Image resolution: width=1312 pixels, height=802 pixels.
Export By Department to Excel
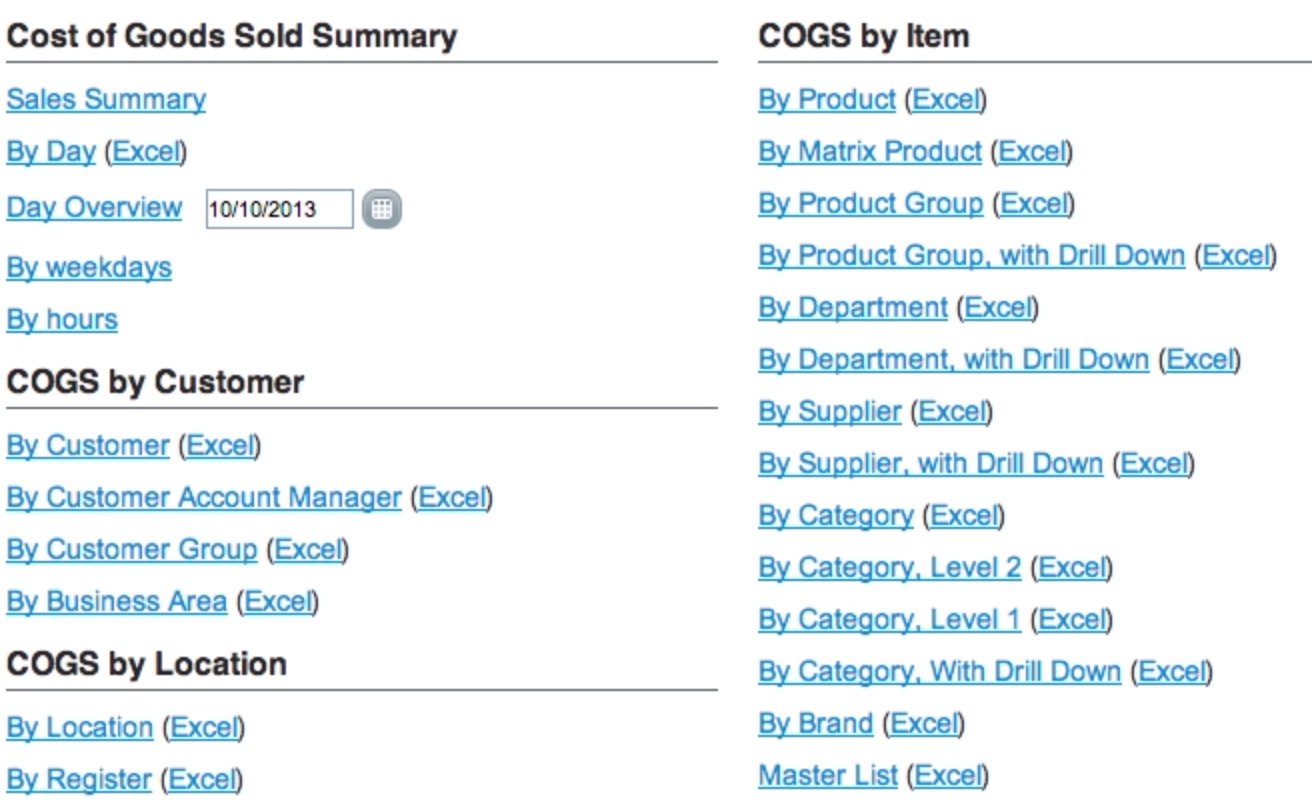[998, 308]
